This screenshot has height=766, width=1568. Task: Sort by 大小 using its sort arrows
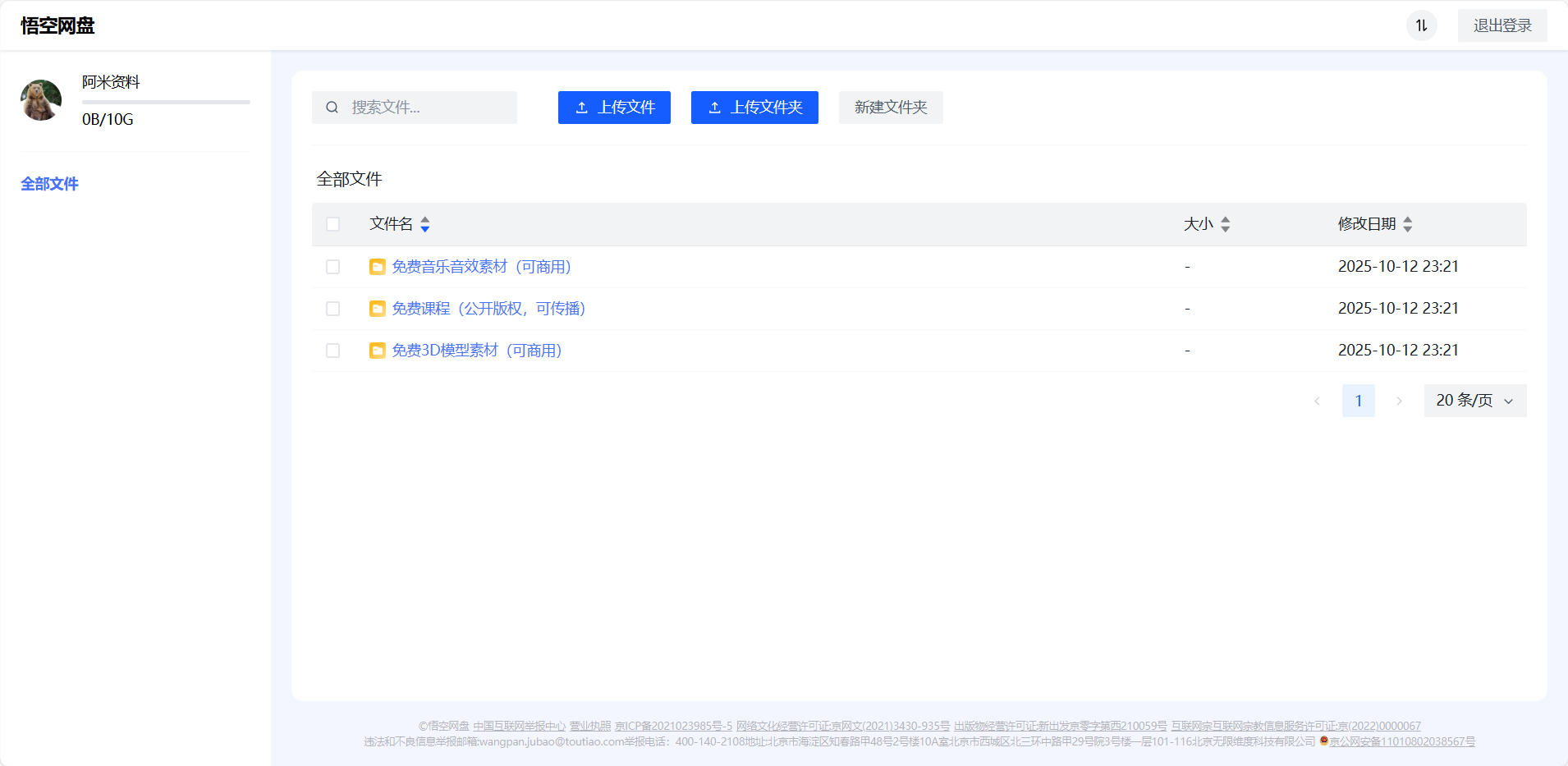click(x=1226, y=223)
